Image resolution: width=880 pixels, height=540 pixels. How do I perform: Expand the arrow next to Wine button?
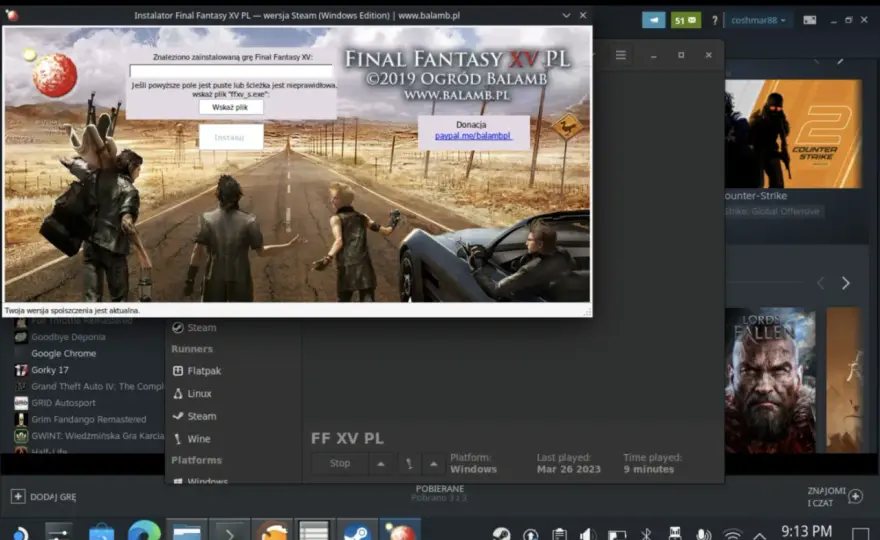coord(433,464)
